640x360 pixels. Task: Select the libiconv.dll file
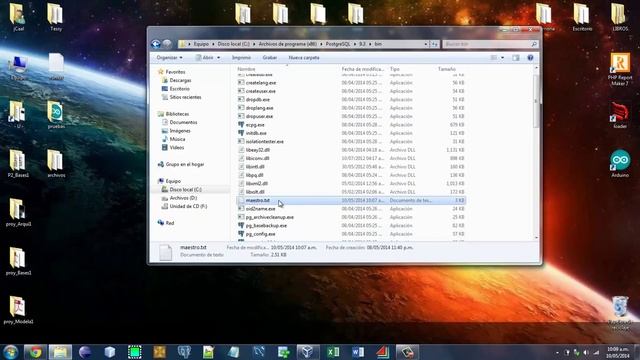tap(257, 158)
